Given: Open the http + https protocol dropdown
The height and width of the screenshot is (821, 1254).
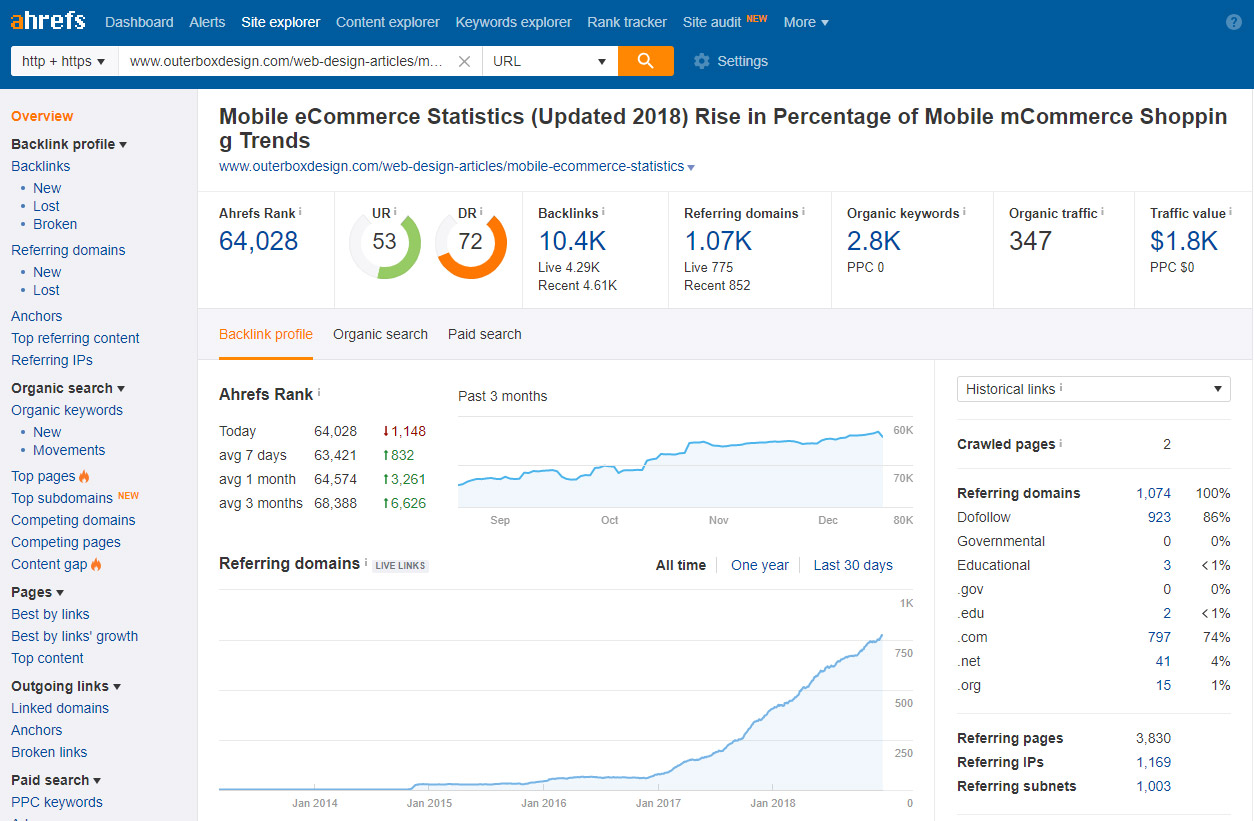Looking at the screenshot, I should click(64, 61).
